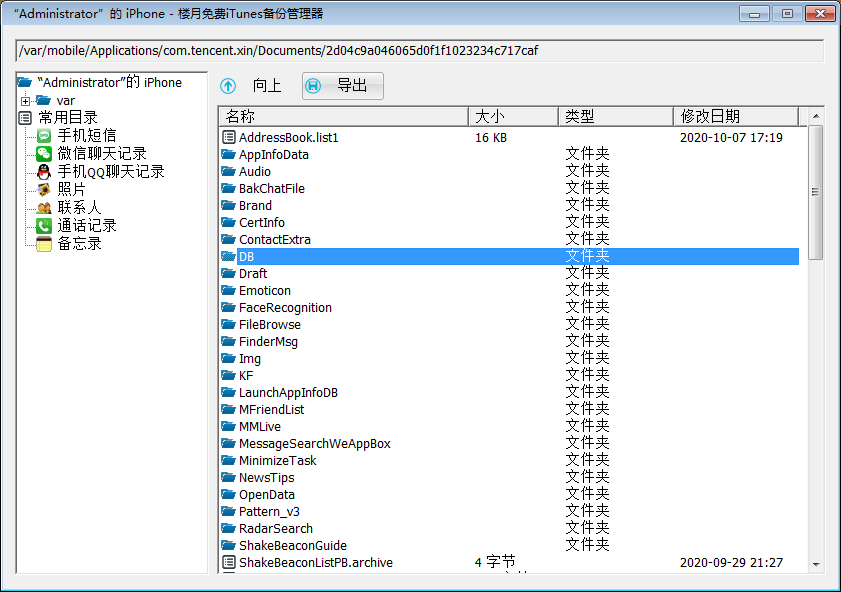Image resolution: width=841 pixels, height=592 pixels.
Task: Click the 向上 label to go up
Action: point(267,86)
